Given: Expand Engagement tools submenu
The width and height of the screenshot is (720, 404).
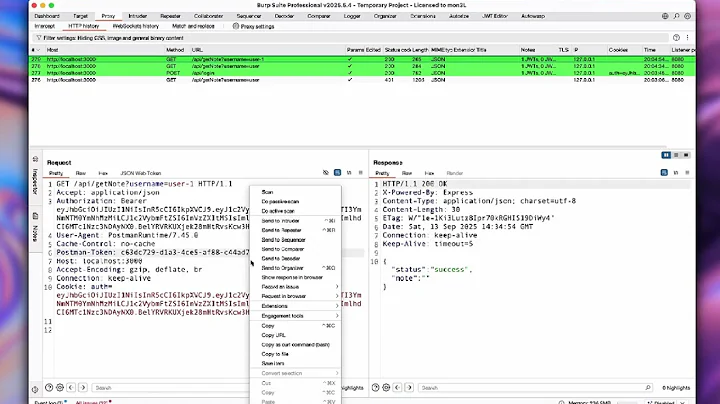Looking at the screenshot, I should [296, 316].
